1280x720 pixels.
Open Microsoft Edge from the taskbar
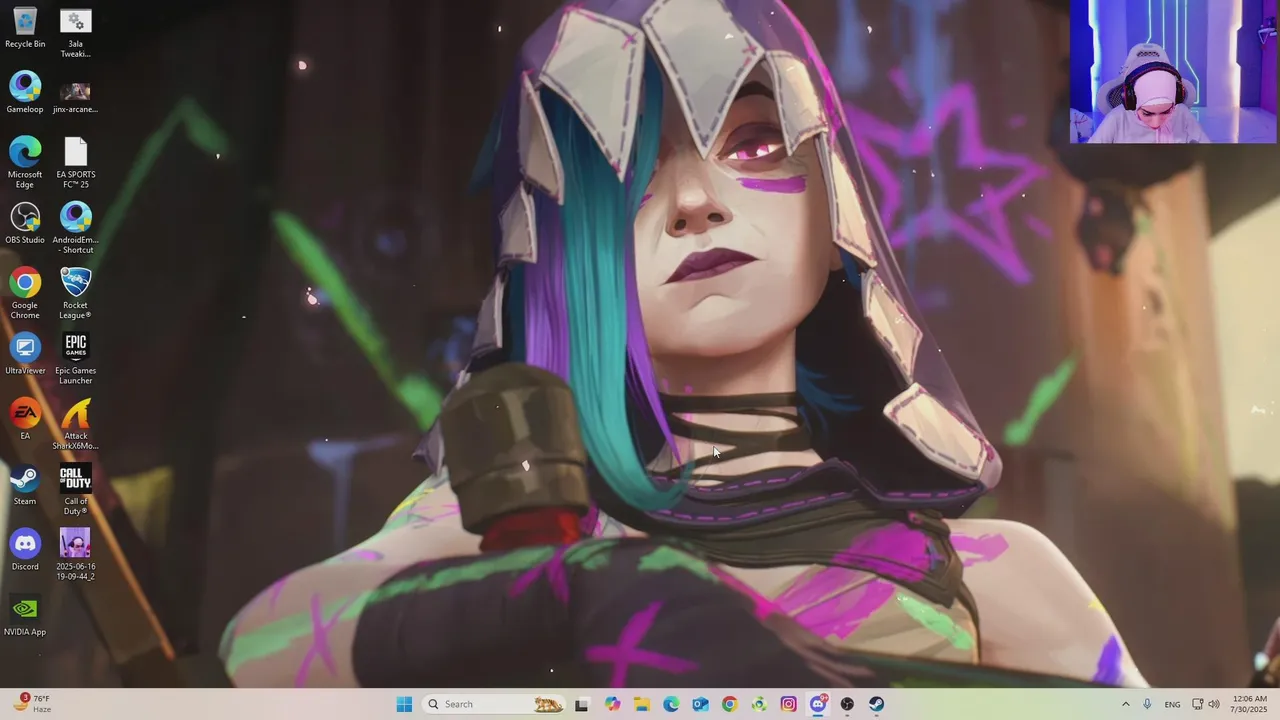[671, 704]
